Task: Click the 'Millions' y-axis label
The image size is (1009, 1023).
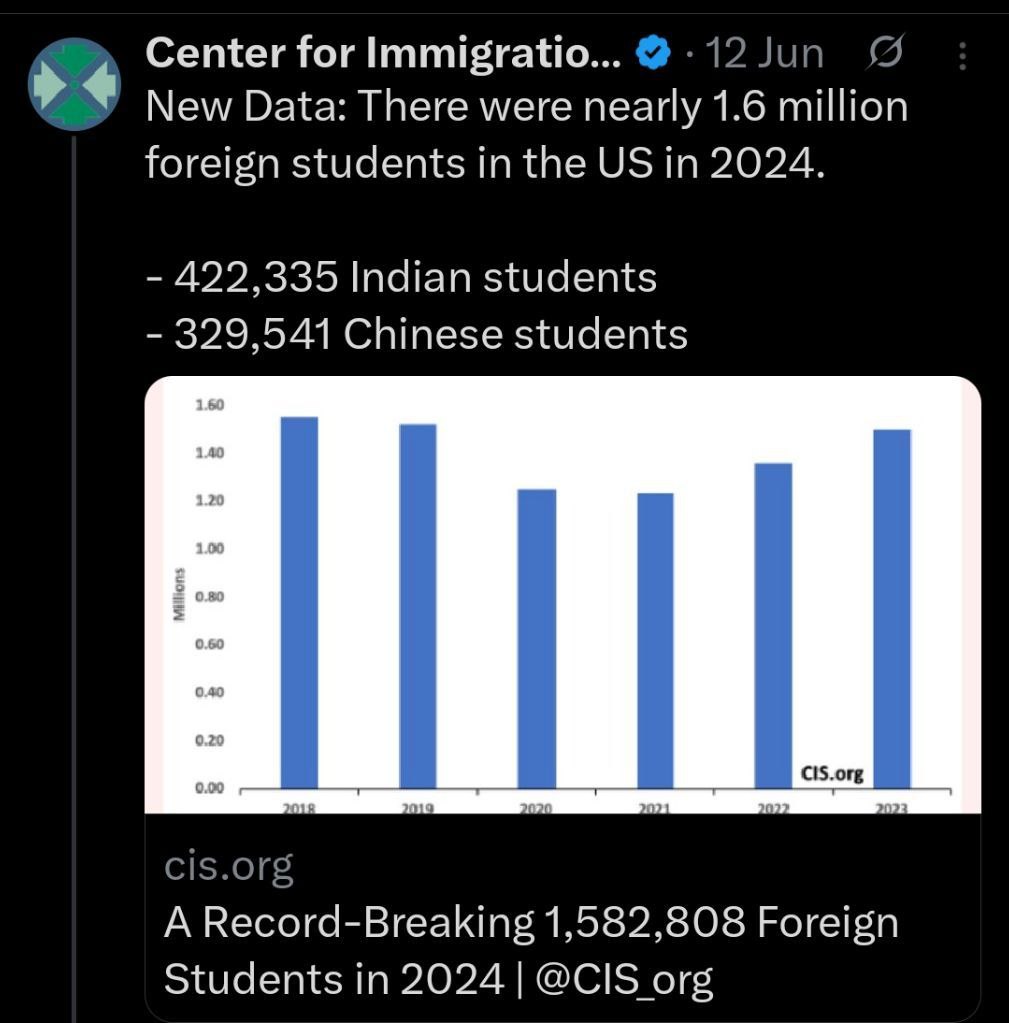Action: [x=178, y=594]
